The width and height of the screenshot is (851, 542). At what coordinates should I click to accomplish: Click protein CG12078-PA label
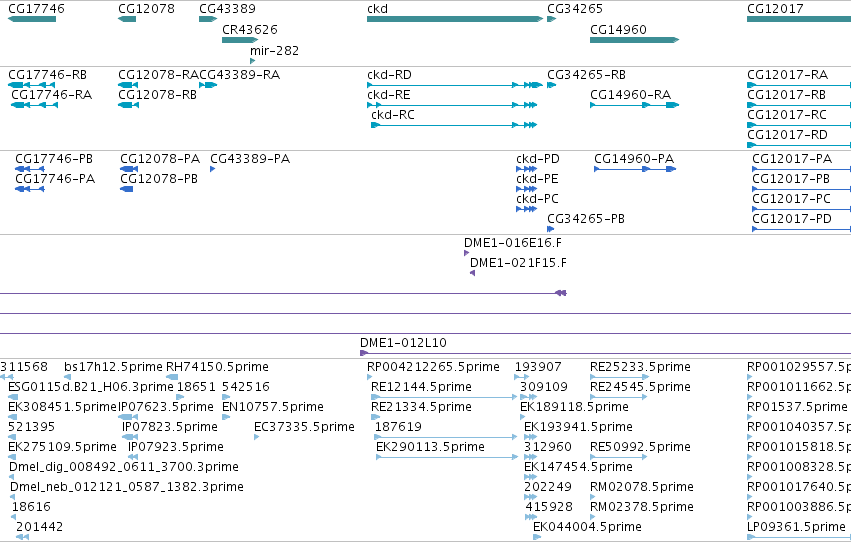point(160,159)
